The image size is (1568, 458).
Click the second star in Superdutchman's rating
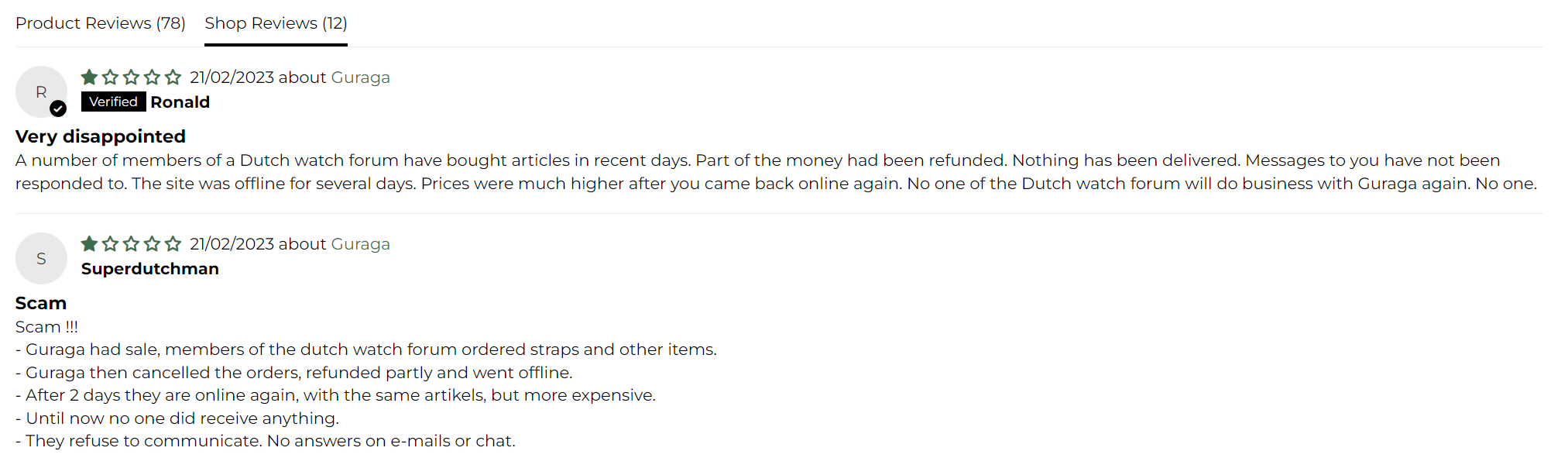tap(110, 243)
